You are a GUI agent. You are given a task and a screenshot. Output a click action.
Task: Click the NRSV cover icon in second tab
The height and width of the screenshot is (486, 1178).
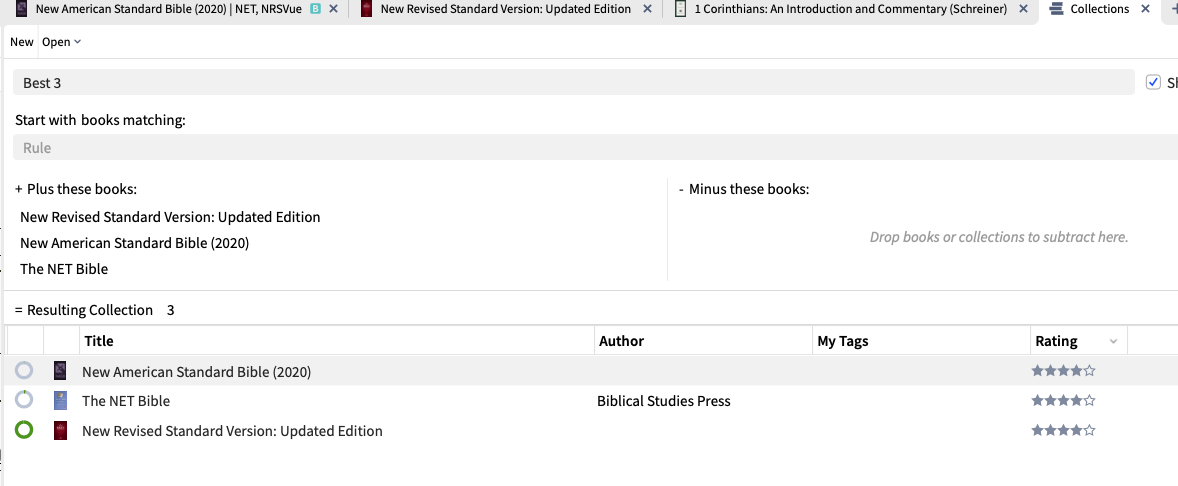[367, 9]
